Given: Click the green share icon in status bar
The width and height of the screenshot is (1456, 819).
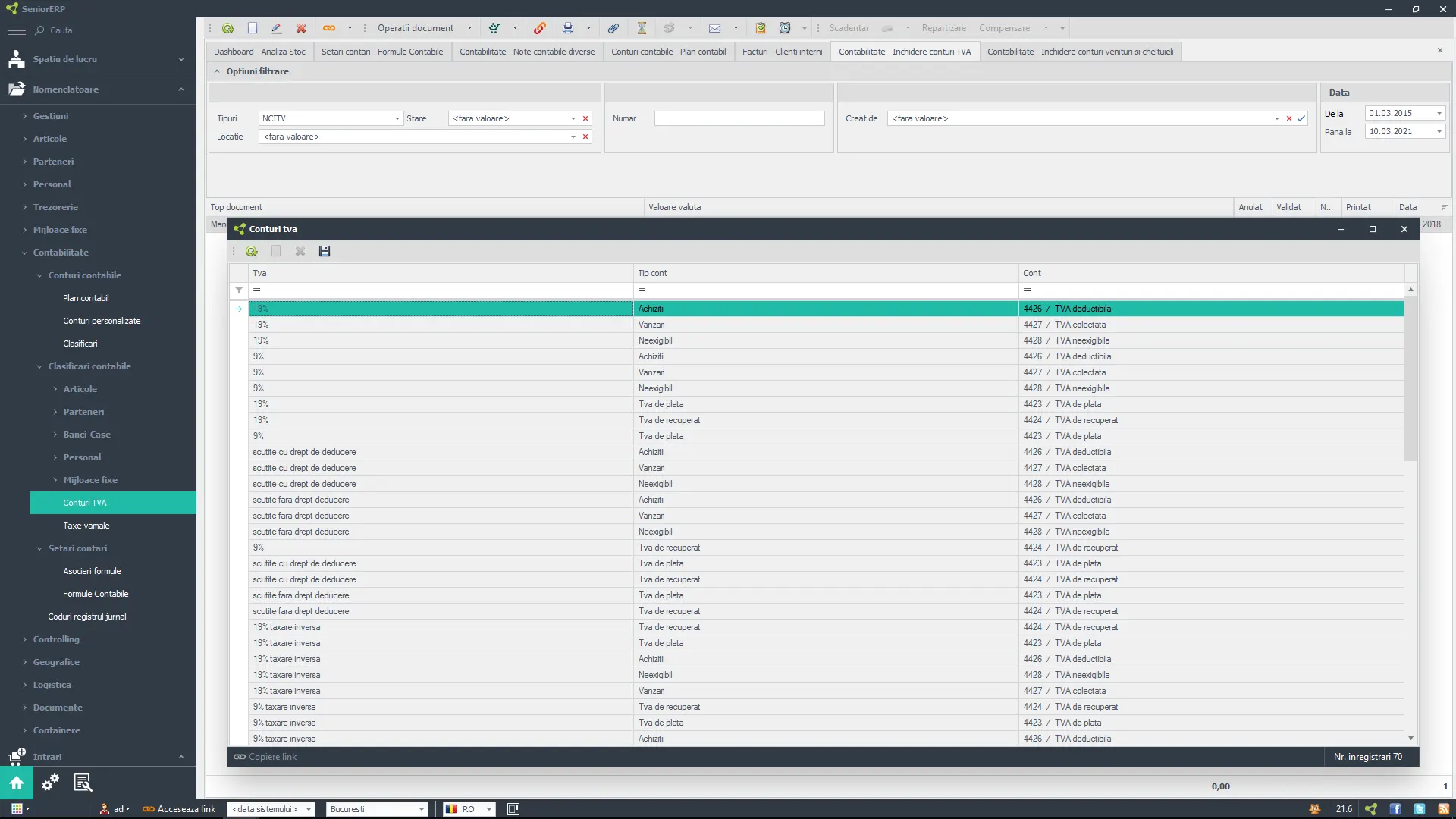Looking at the screenshot, I should point(1371,809).
